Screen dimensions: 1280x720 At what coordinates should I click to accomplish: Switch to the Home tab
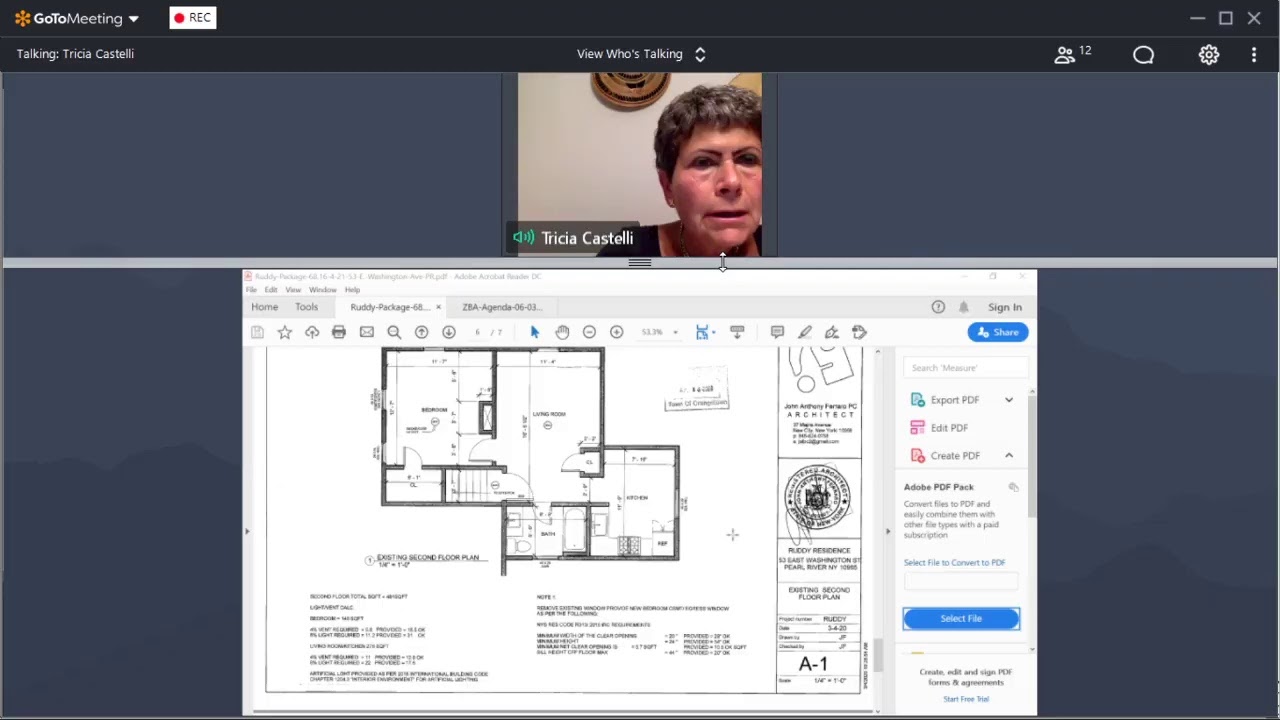tap(265, 307)
